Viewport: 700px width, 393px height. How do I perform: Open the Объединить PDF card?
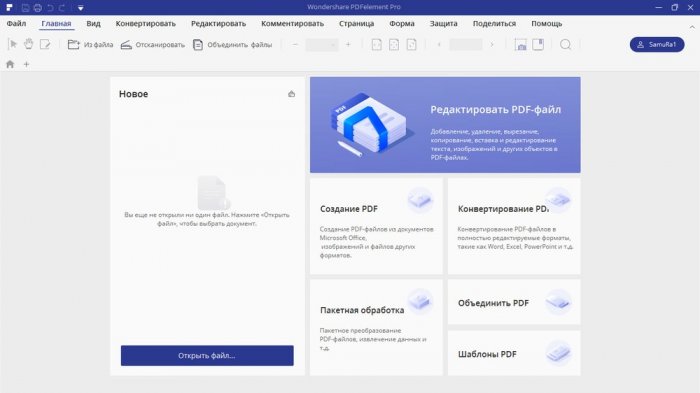tap(514, 302)
